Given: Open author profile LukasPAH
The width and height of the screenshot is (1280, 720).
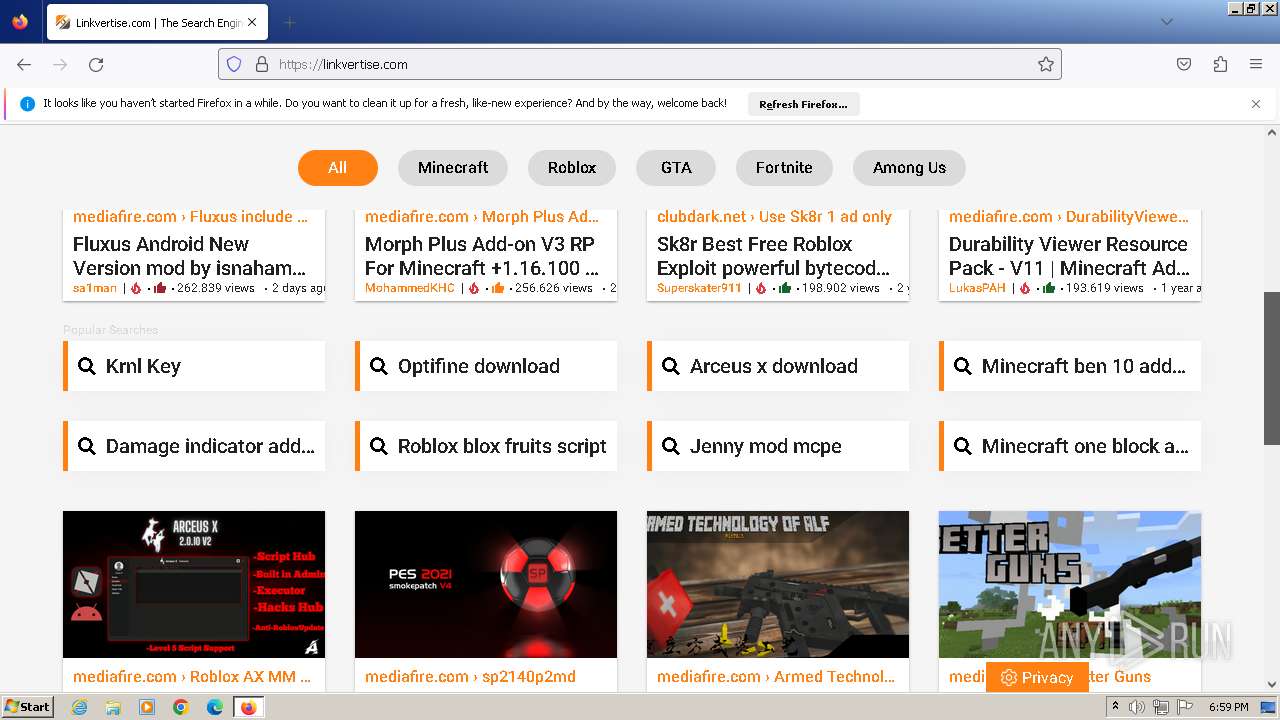Looking at the screenshot, I should click(977, 288).
